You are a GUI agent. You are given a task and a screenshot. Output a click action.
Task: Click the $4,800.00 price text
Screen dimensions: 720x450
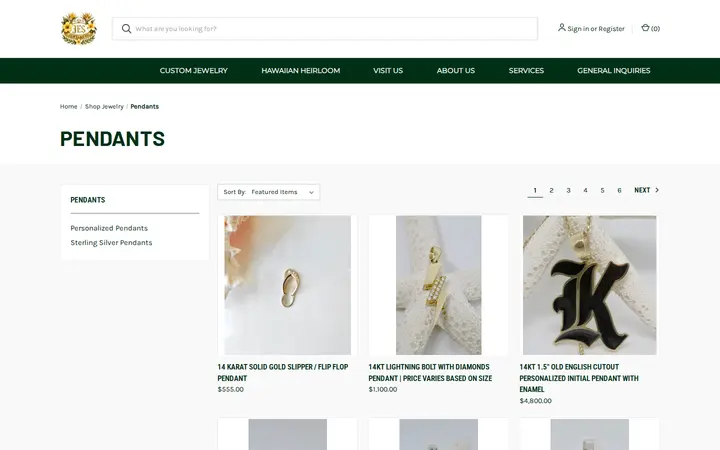click(x=536, y=401)
